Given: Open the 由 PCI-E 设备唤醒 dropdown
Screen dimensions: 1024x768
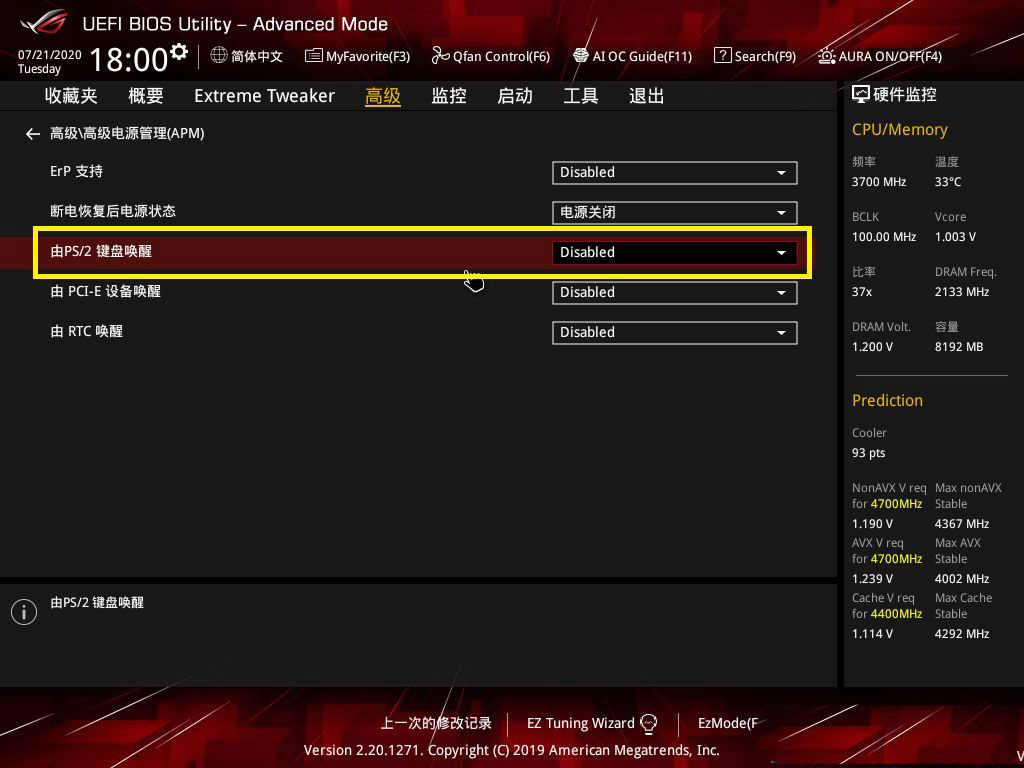Looking at the screenshot, I should click(x=674, y=292).
